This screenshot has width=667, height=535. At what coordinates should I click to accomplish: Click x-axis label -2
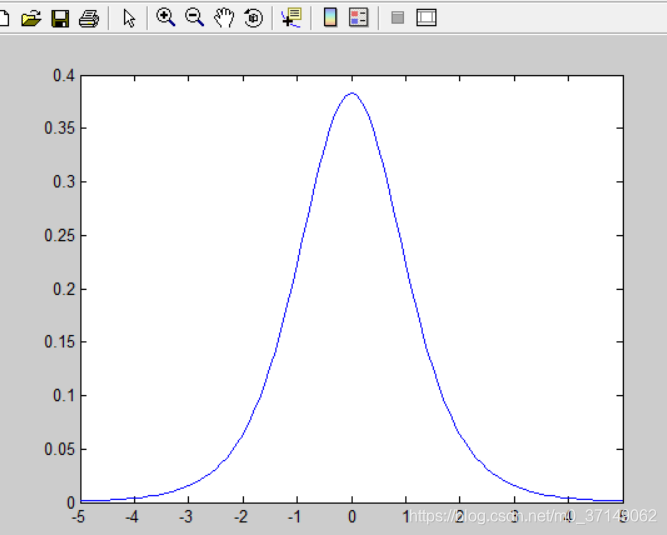coord(241,517)
